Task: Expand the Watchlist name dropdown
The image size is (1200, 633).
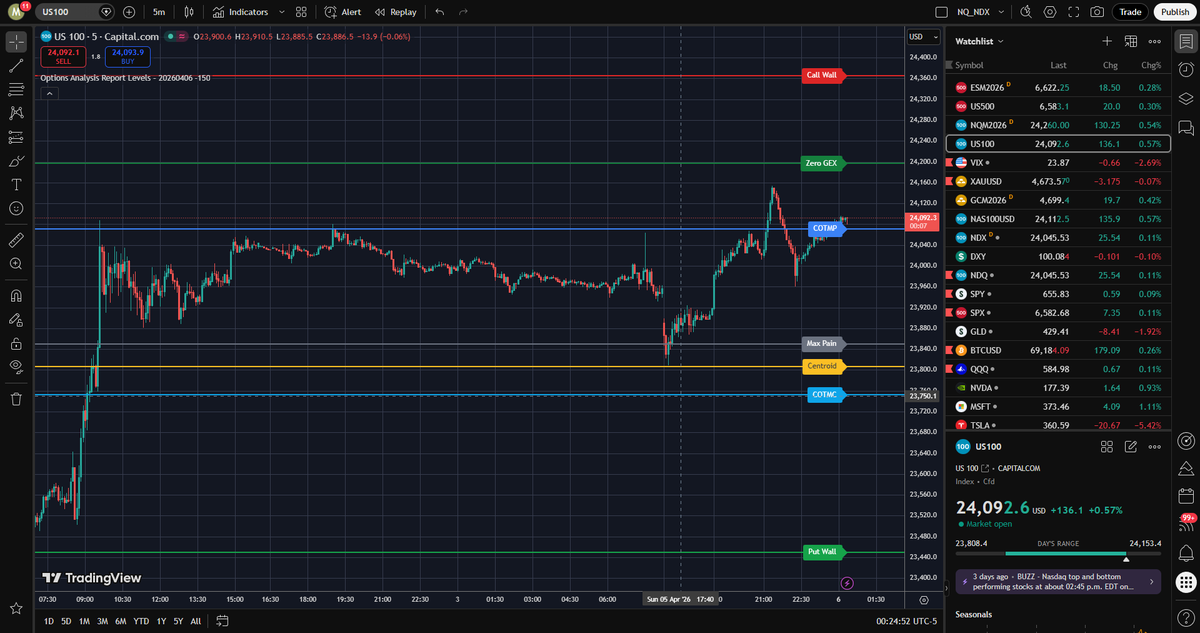Action: [x=980, y=41]
